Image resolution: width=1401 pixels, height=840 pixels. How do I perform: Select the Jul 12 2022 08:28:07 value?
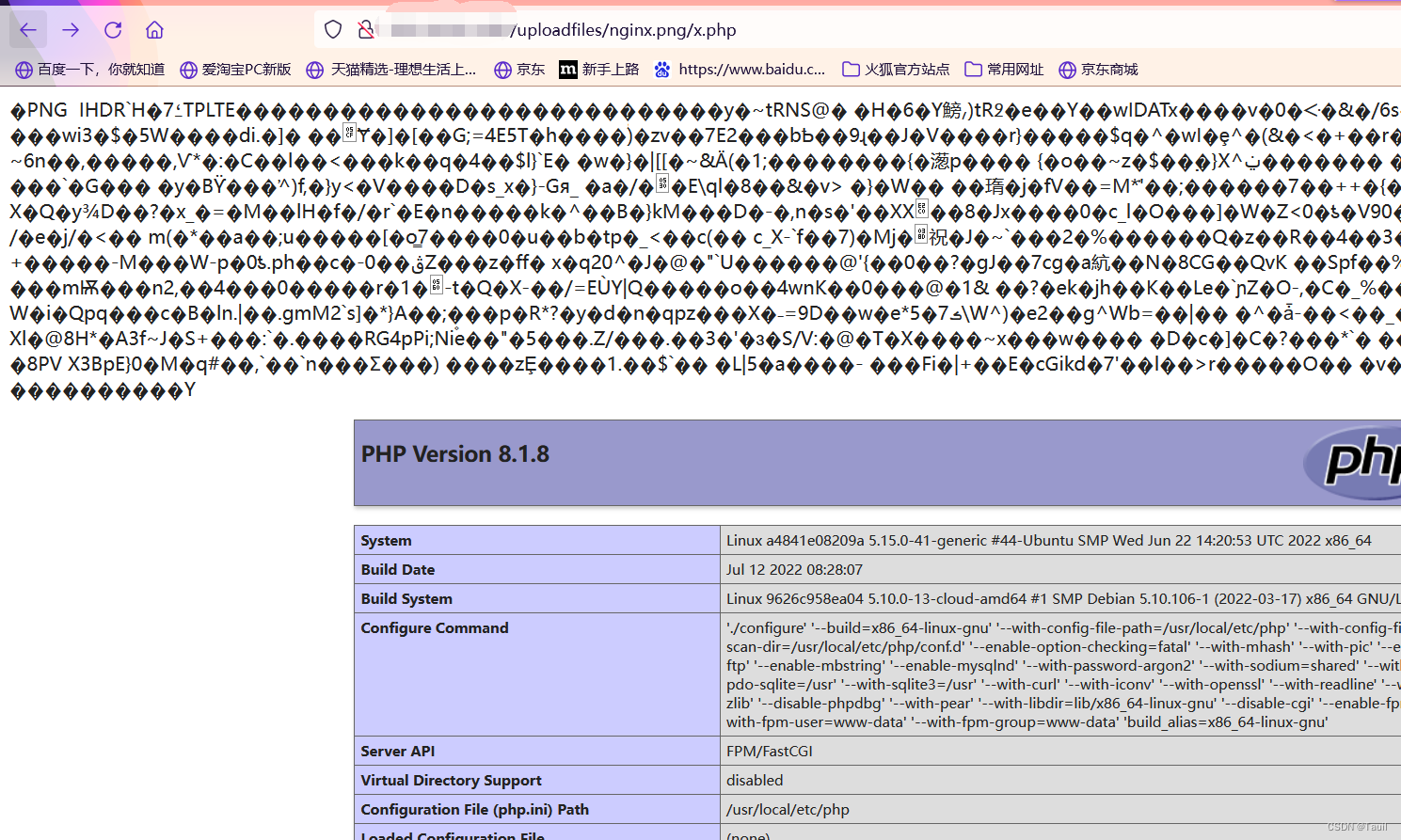[x=794, y=570]
